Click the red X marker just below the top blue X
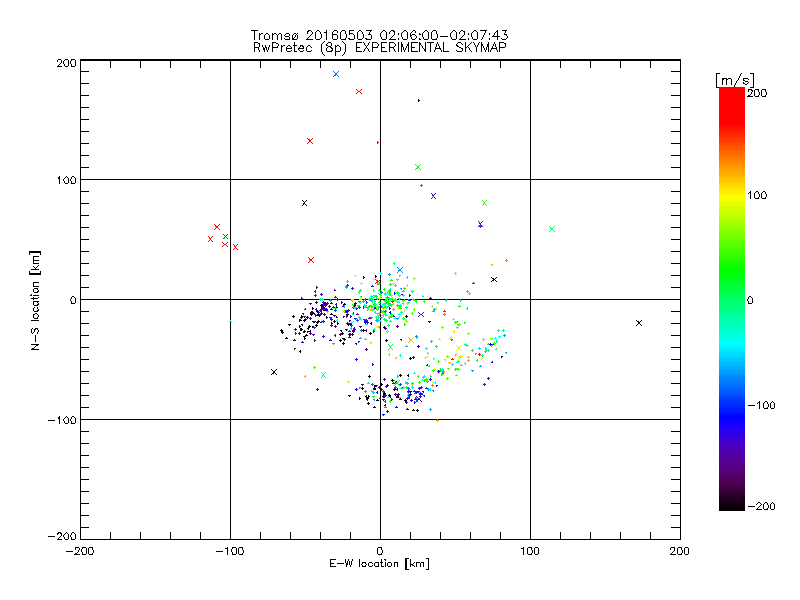Image resolution: width=800 pixels, height=600 pixels. pyautogui.click(x=359, y=92)
